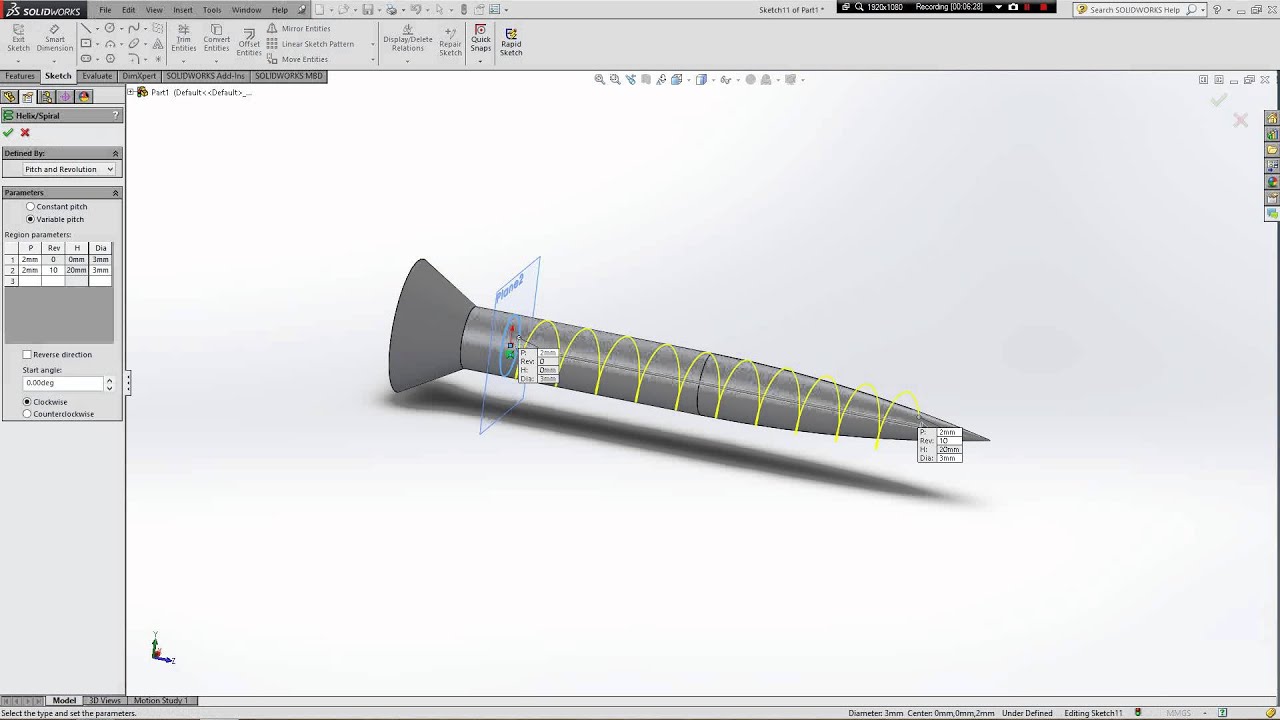The width and height of the screenshot is (1280, 720).
Task: Choose the Clockwise radio option
Action: click(27, 402)
